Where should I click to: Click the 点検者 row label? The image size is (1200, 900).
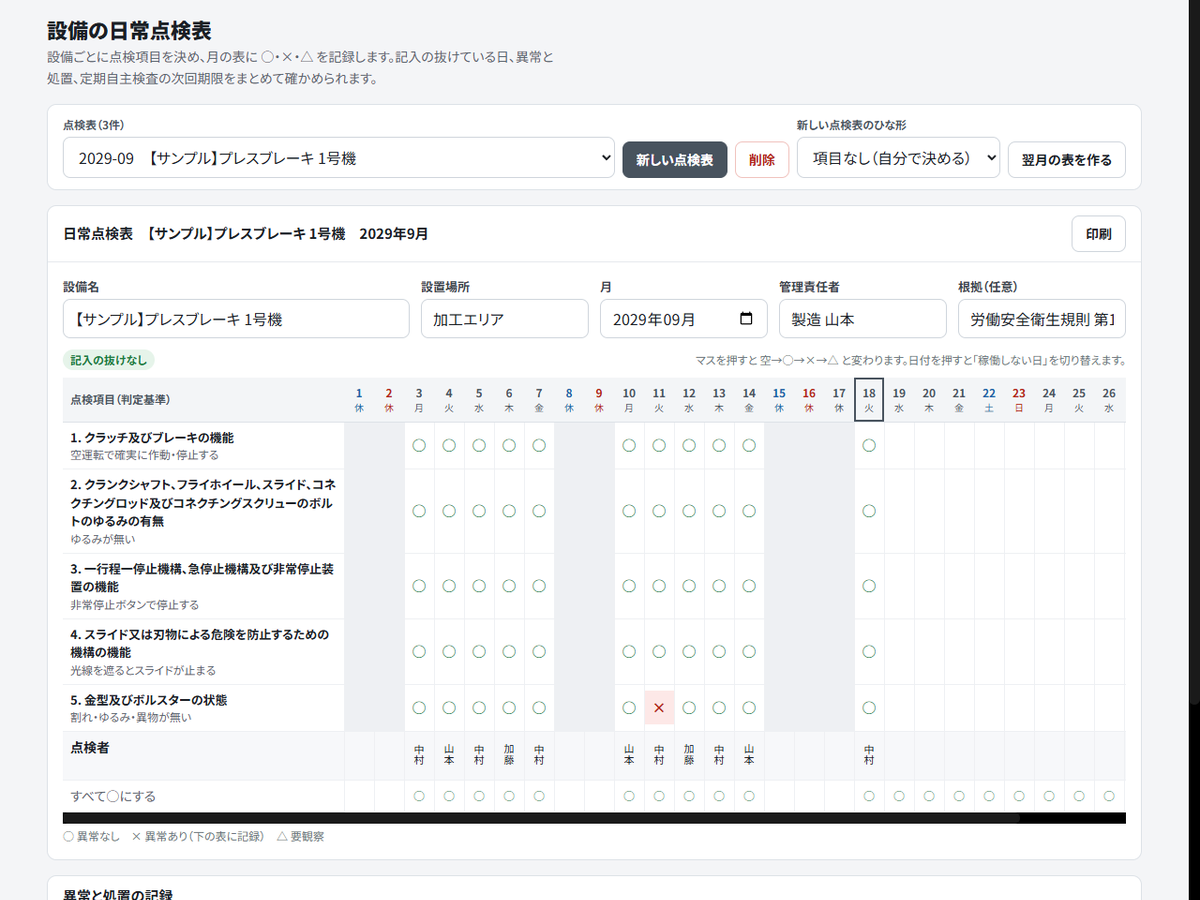pos(91,746)
